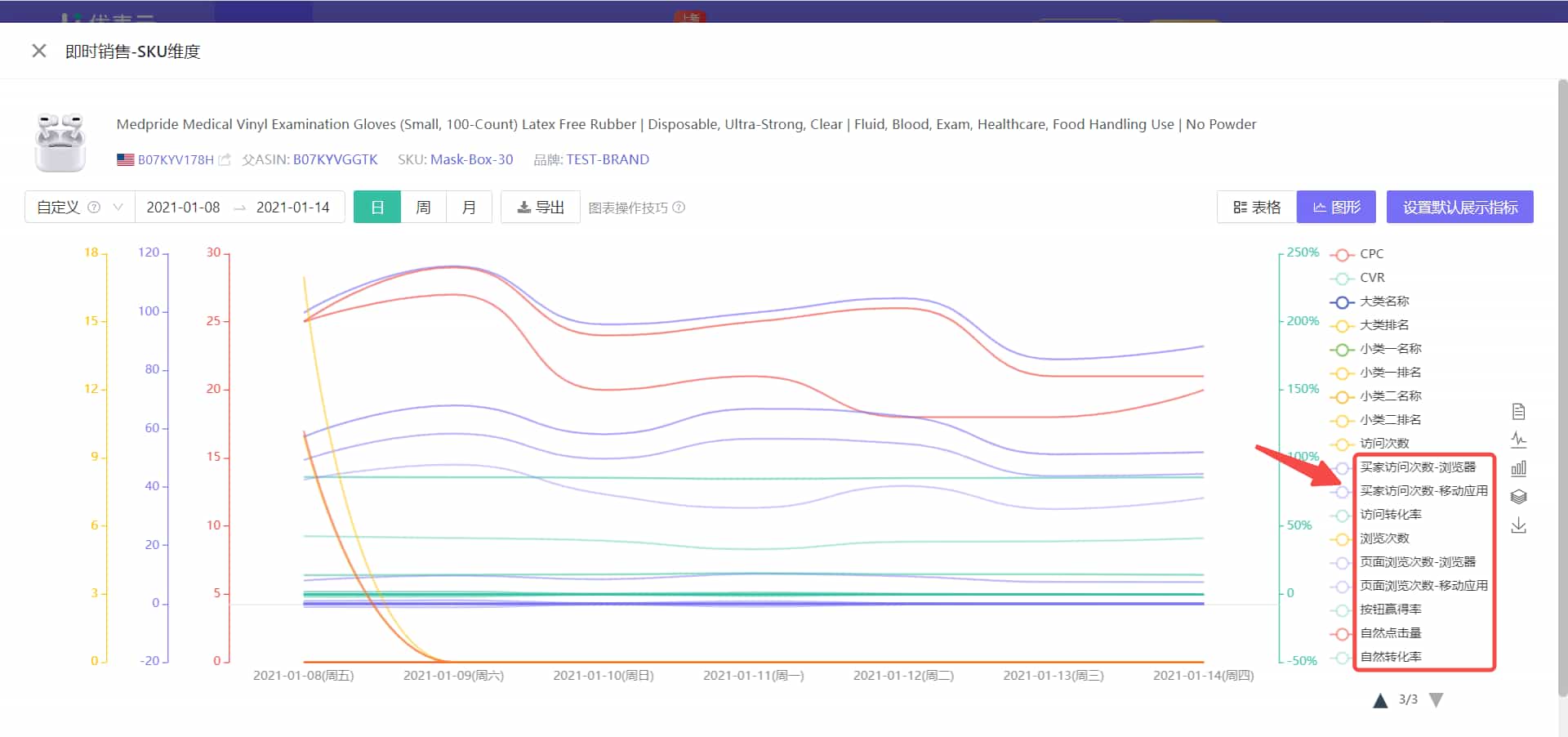Save chart as image download icon
1568x737 pixels.
click(1518, 525)
